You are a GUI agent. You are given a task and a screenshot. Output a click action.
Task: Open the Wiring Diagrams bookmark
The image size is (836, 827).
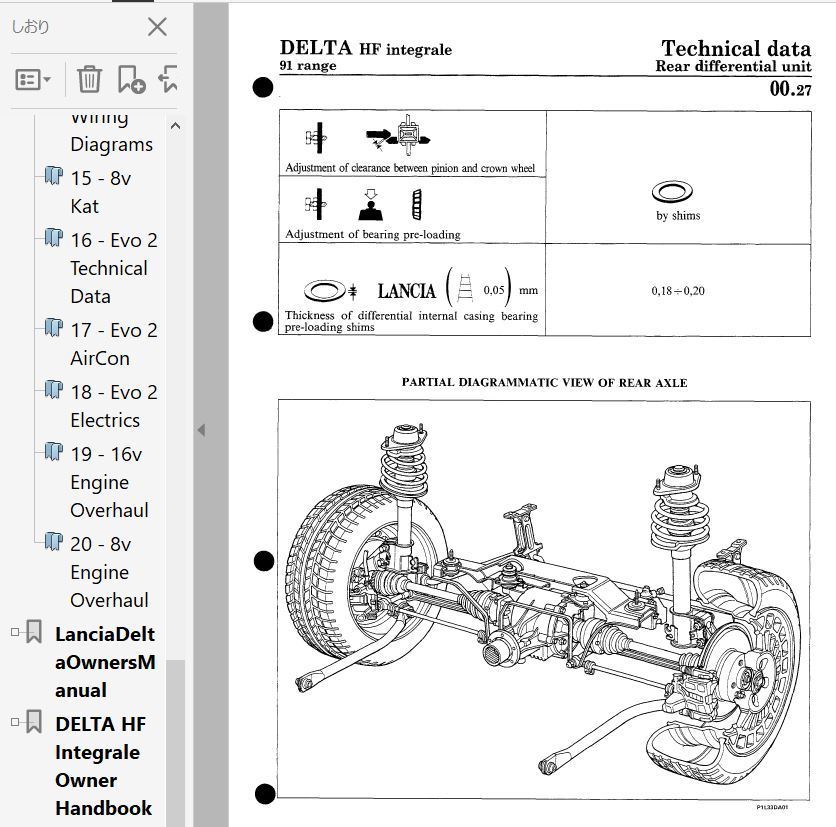point(111,133)
